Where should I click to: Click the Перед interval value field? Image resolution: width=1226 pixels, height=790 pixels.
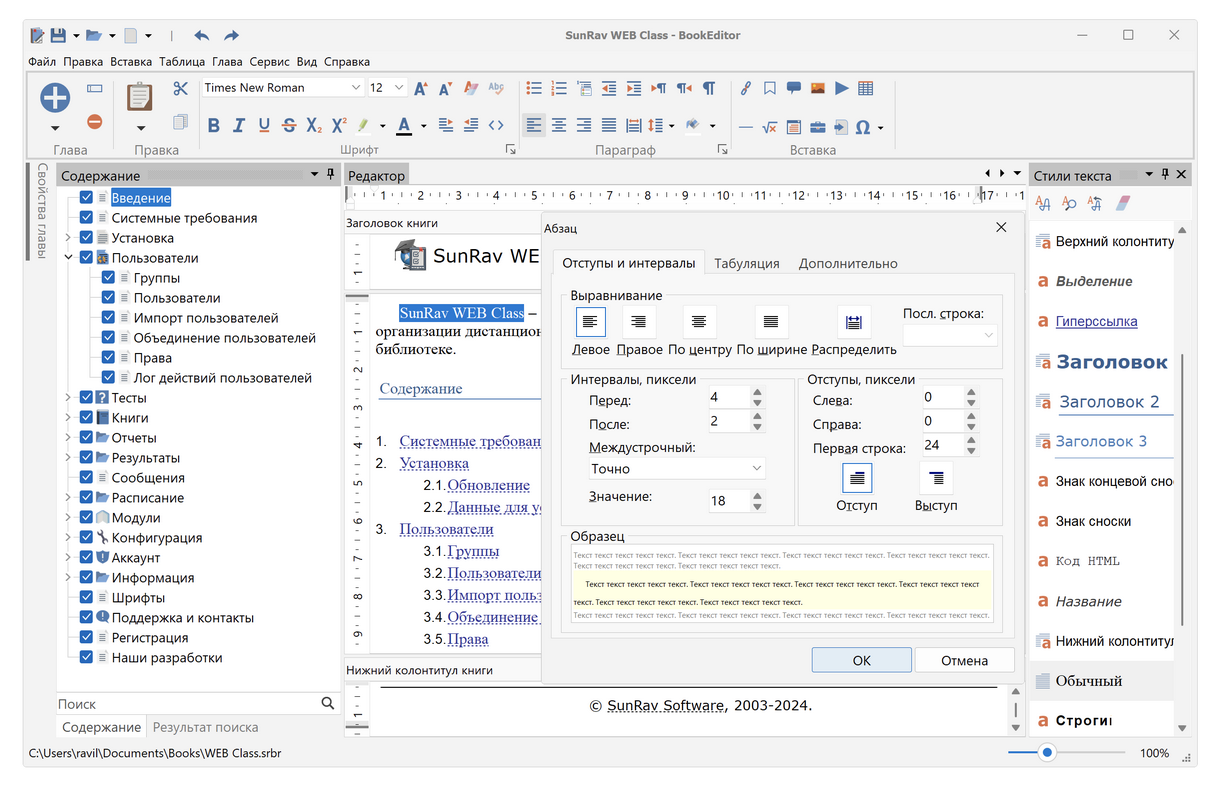[x=728, y=397]
